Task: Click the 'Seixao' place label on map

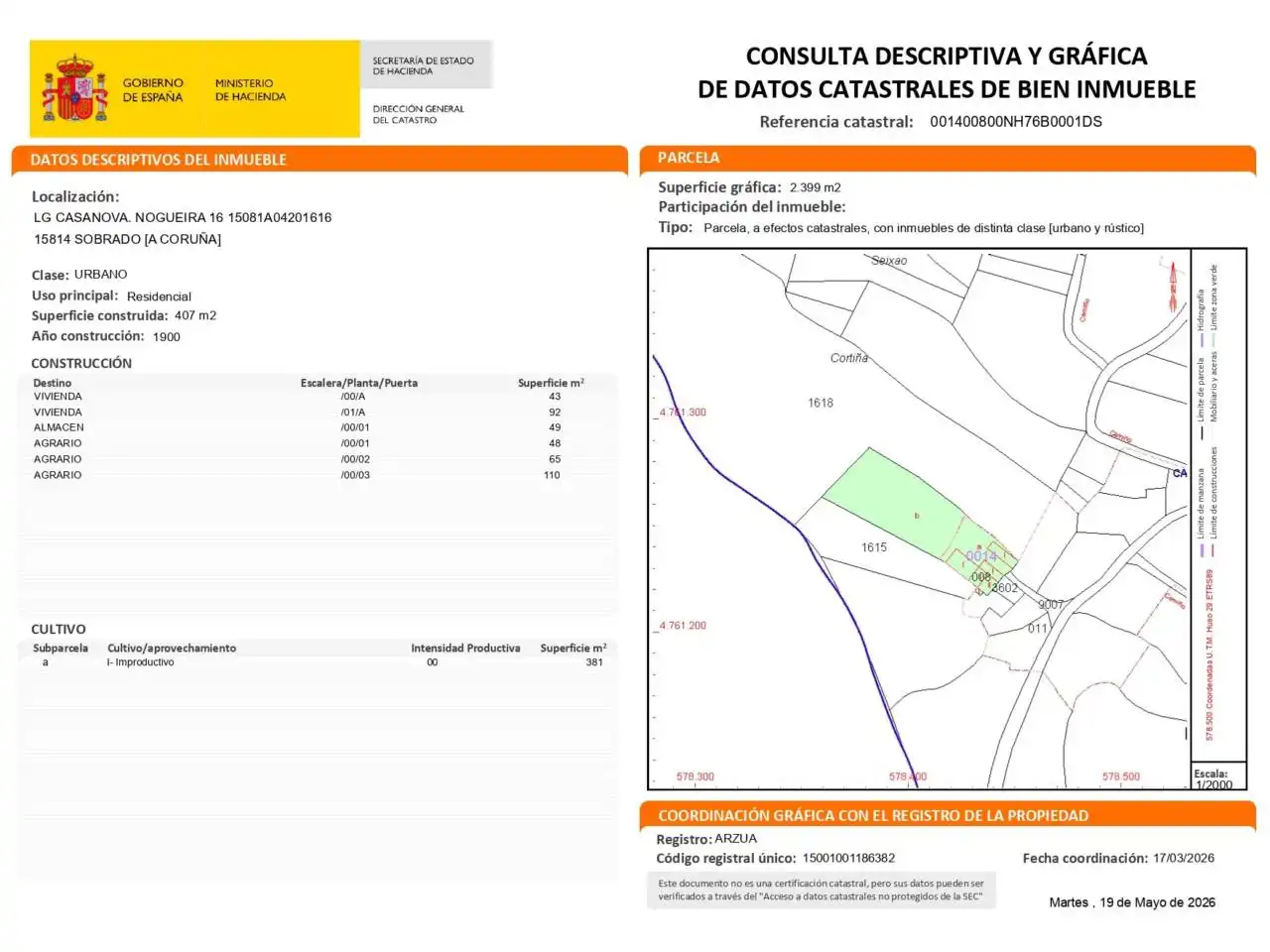Action: point(889,260)
